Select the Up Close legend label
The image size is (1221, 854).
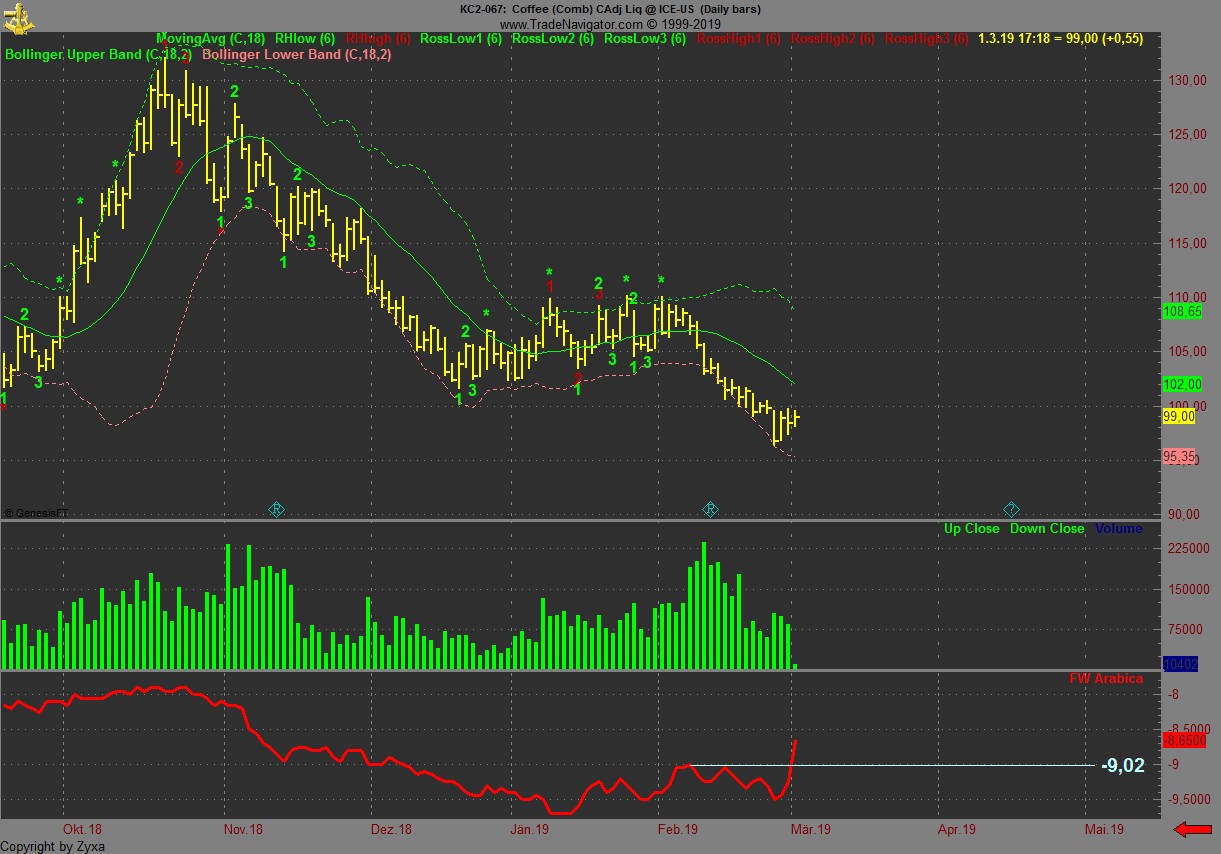tap(971, 528)
